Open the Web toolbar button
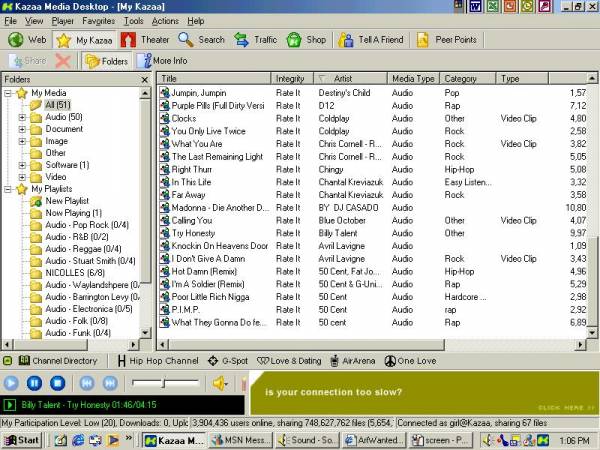Viewport: 600px width, 450px height. tap(27, 40)
